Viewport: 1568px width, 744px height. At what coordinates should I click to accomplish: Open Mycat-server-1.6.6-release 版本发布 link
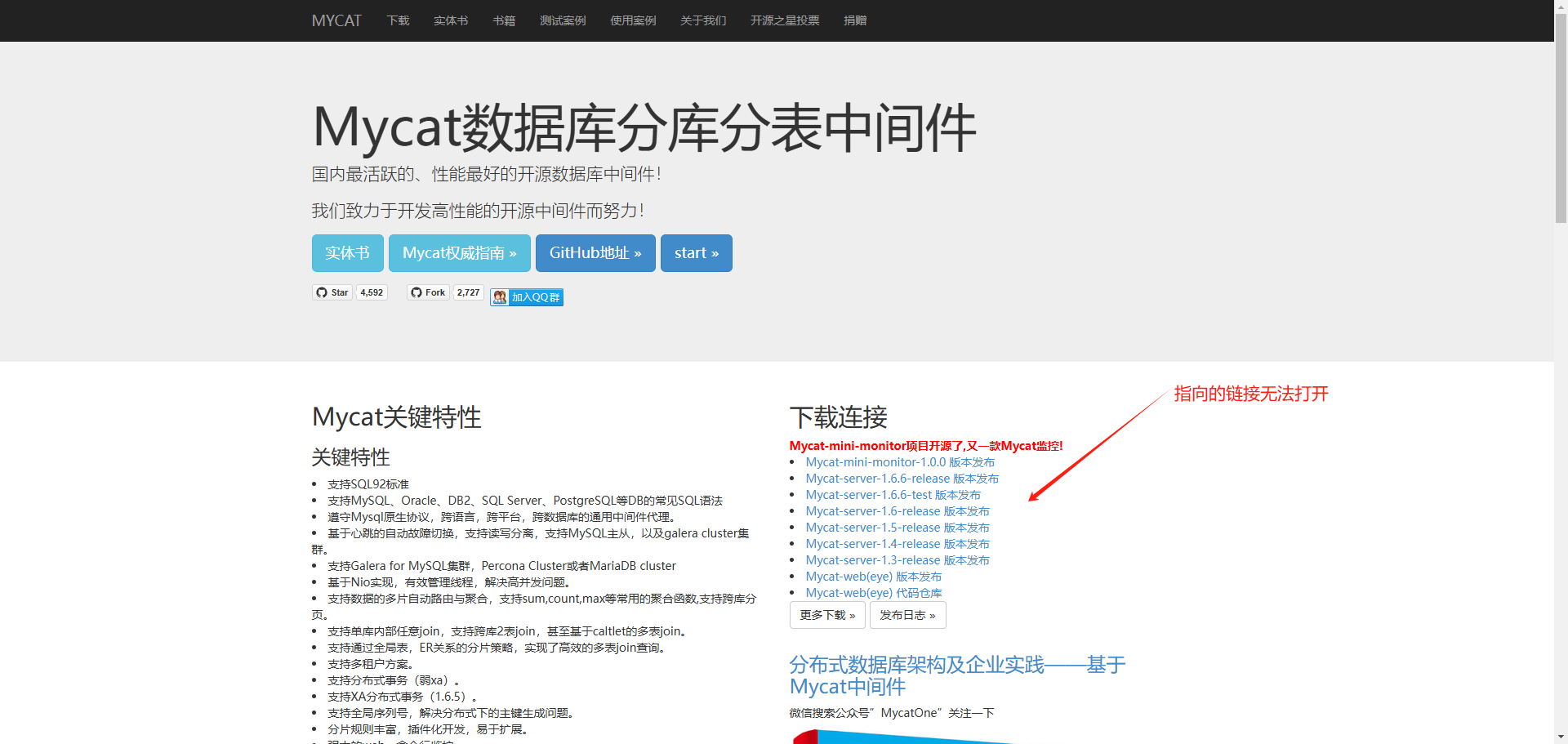point(902,479)
